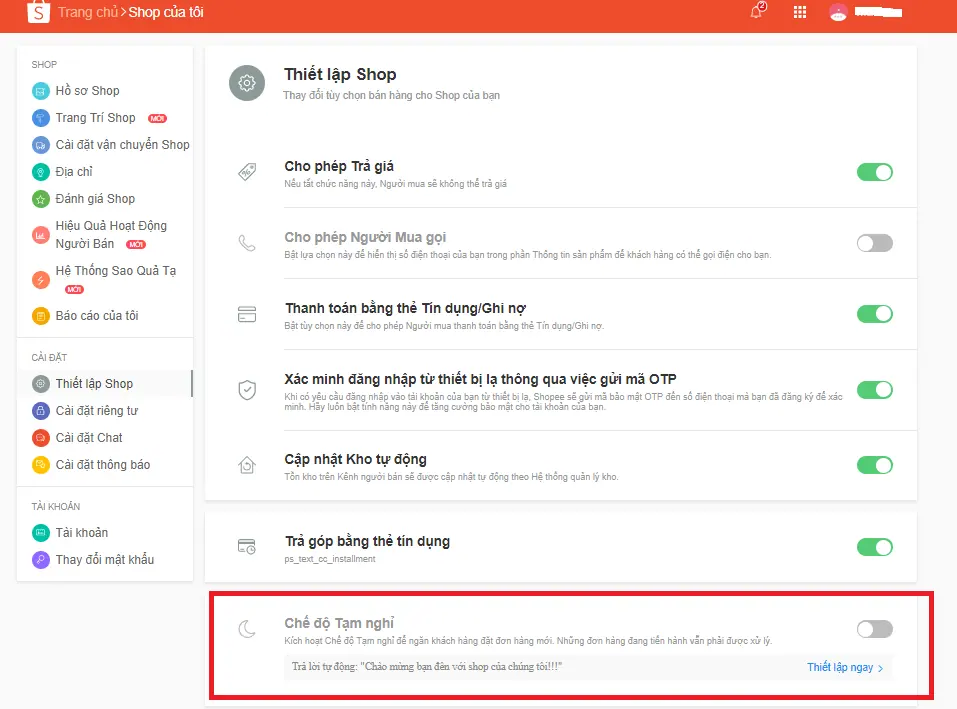The width and height of the screenshot is (957, 709).
Task: Enable the Cho phép Người Mua gọi toggle
Action: 875,243
